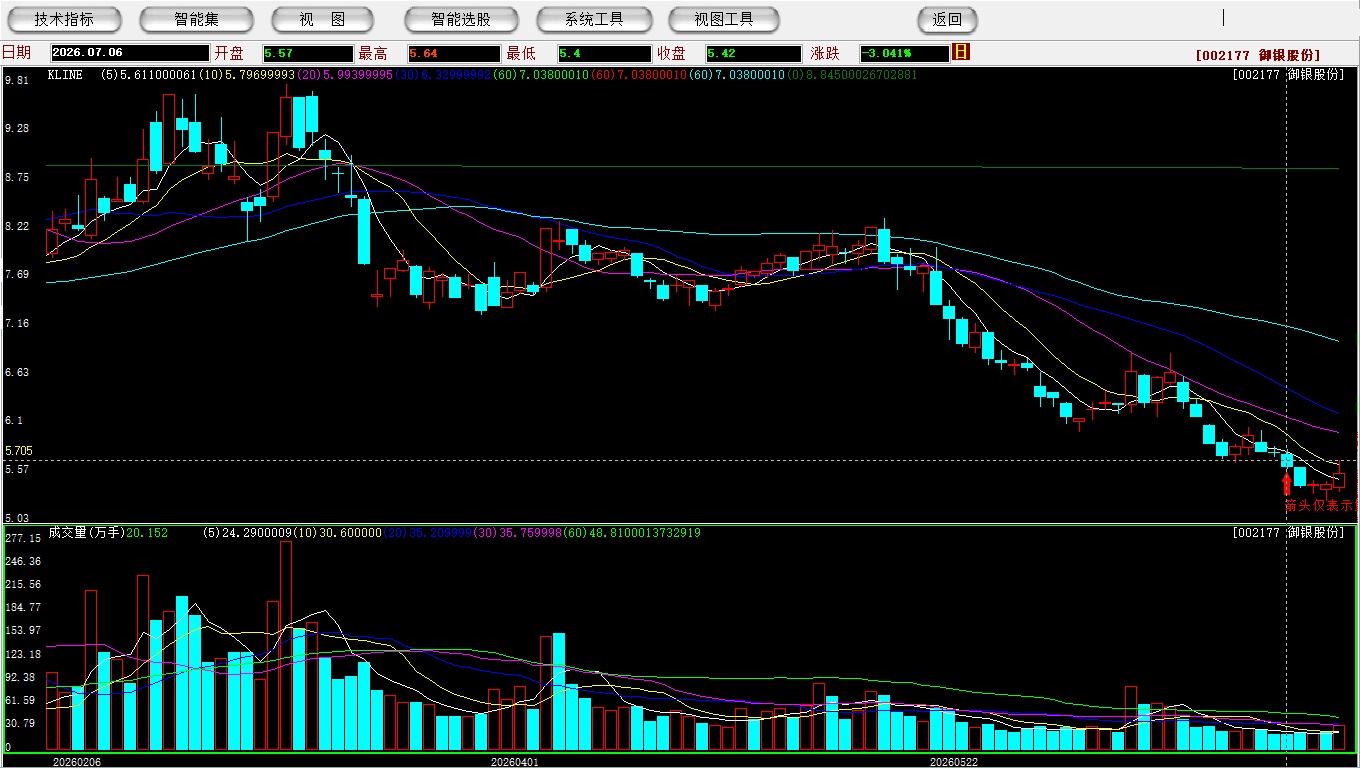Click the 系统工具 button
1360x768 pixels.
(x=594, y=20)
